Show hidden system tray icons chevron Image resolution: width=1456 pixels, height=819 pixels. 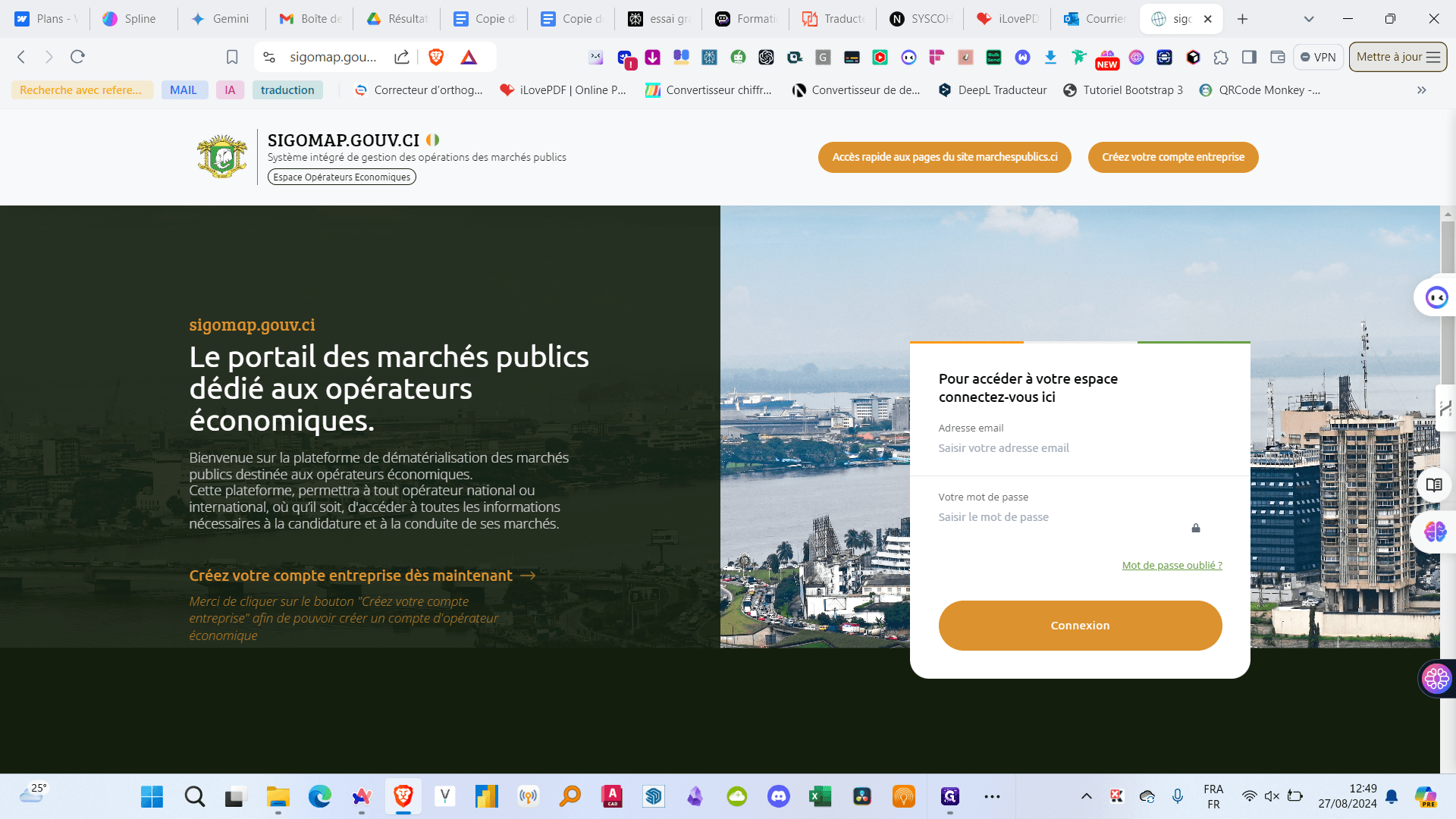tap(1086, 796)
